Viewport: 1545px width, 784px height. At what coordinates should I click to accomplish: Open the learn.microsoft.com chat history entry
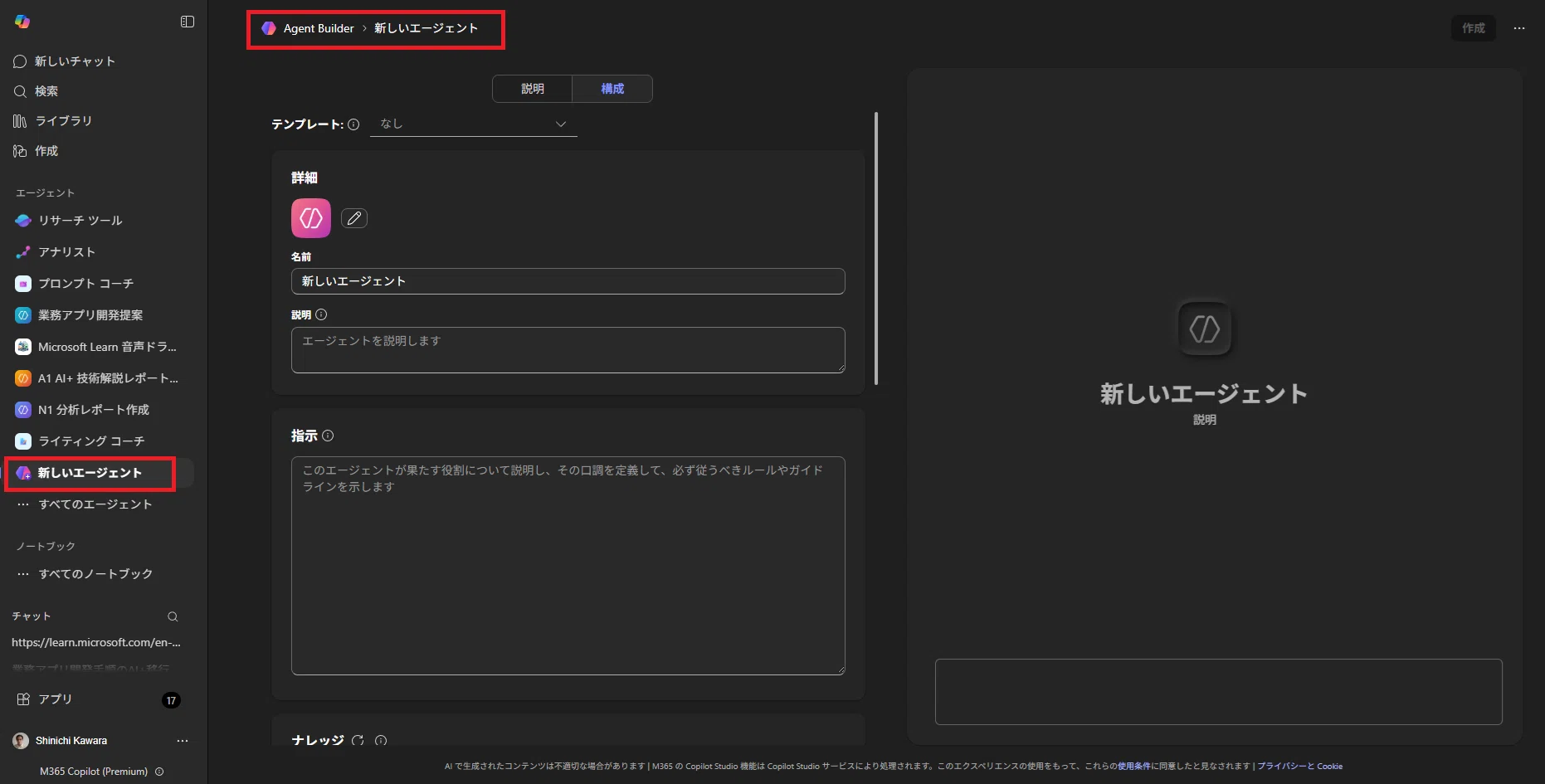(x=96, y=642)
